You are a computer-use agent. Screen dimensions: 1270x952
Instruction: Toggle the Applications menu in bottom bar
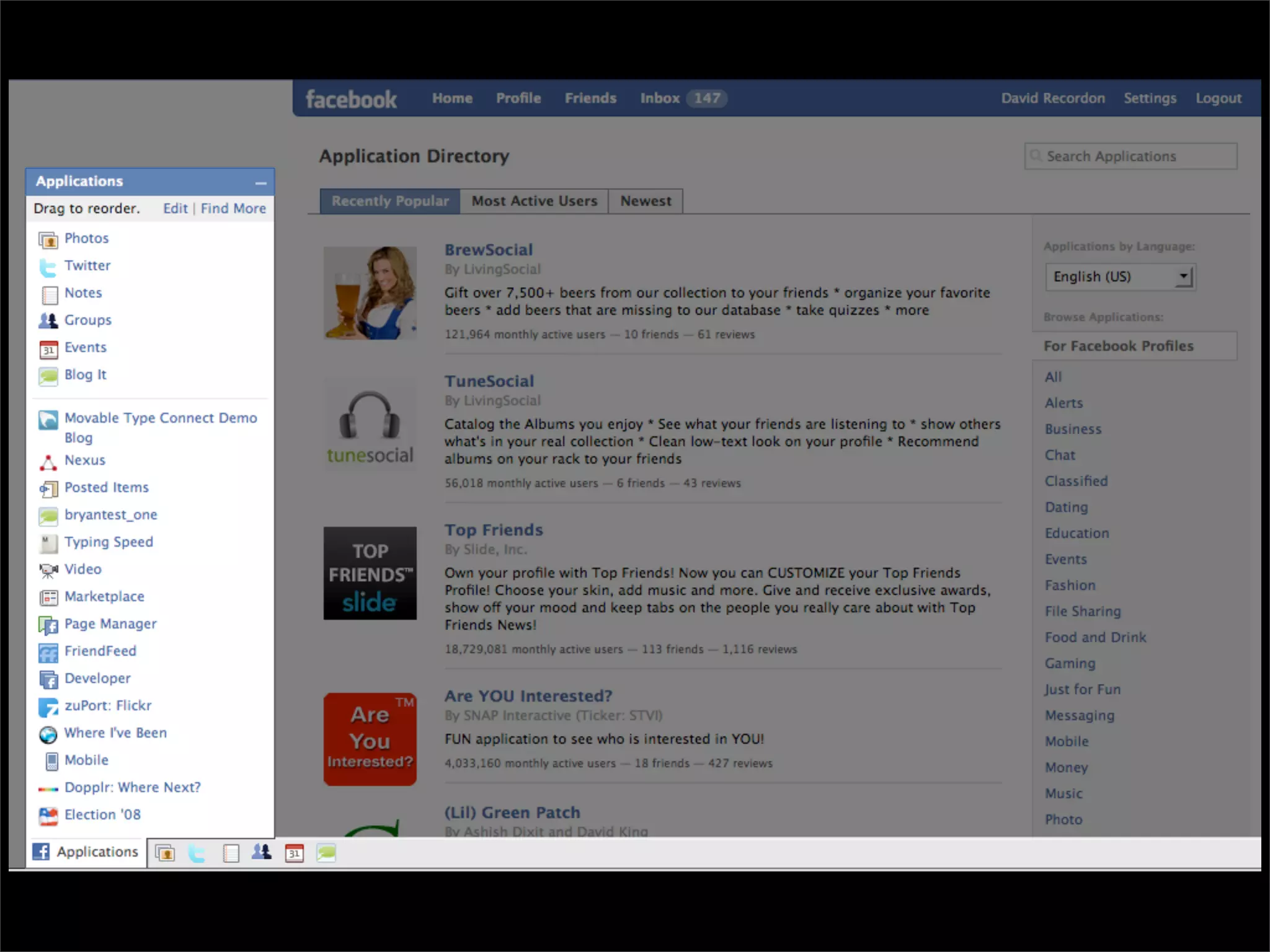click(x=86, y=852)
